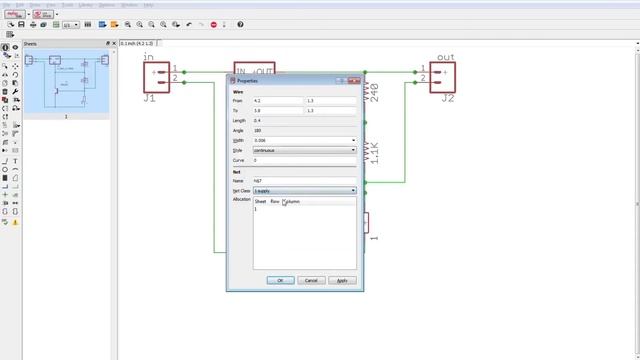The height and width of the screenshot is (360, 640).
Task: Click the Properties dialog help button
Action: (341, 80)
